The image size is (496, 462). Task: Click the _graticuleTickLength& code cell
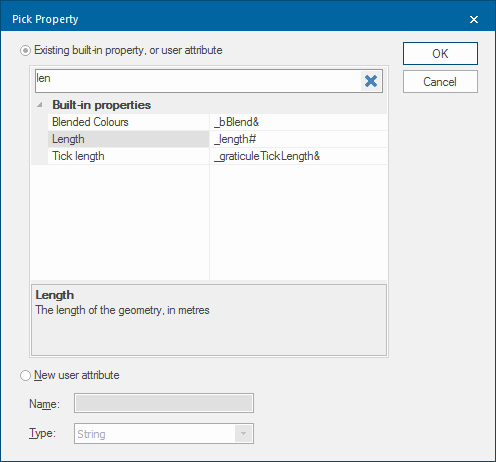click(298, 156)
